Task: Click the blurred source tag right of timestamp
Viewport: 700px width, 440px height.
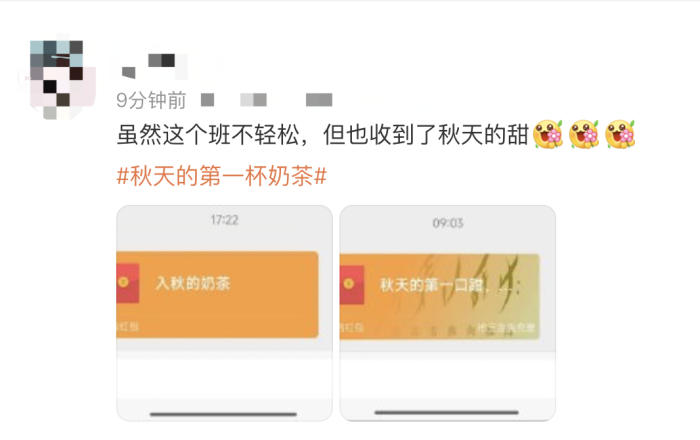Action: pos(319,100)
